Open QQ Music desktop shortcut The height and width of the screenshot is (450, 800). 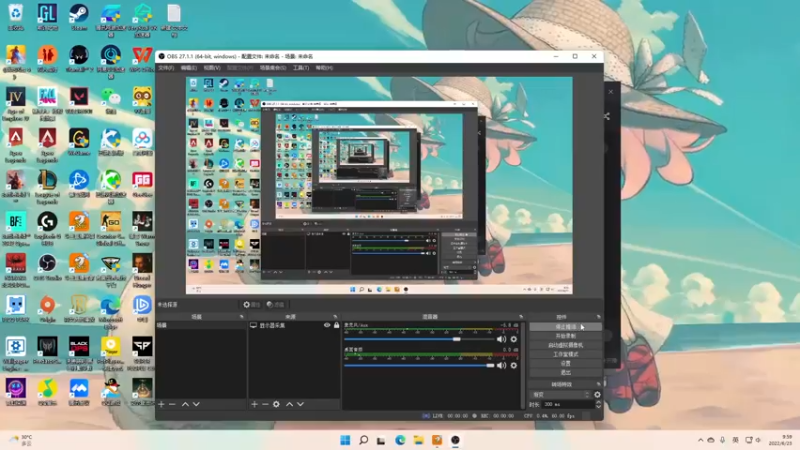coord(47,392)
